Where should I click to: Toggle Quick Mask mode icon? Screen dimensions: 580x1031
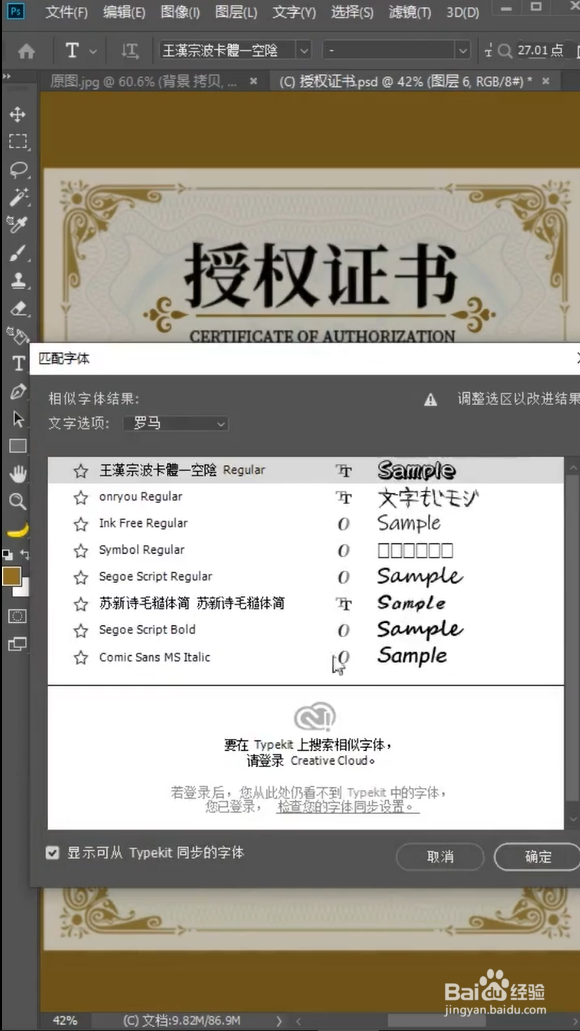(x=18, y=616)
